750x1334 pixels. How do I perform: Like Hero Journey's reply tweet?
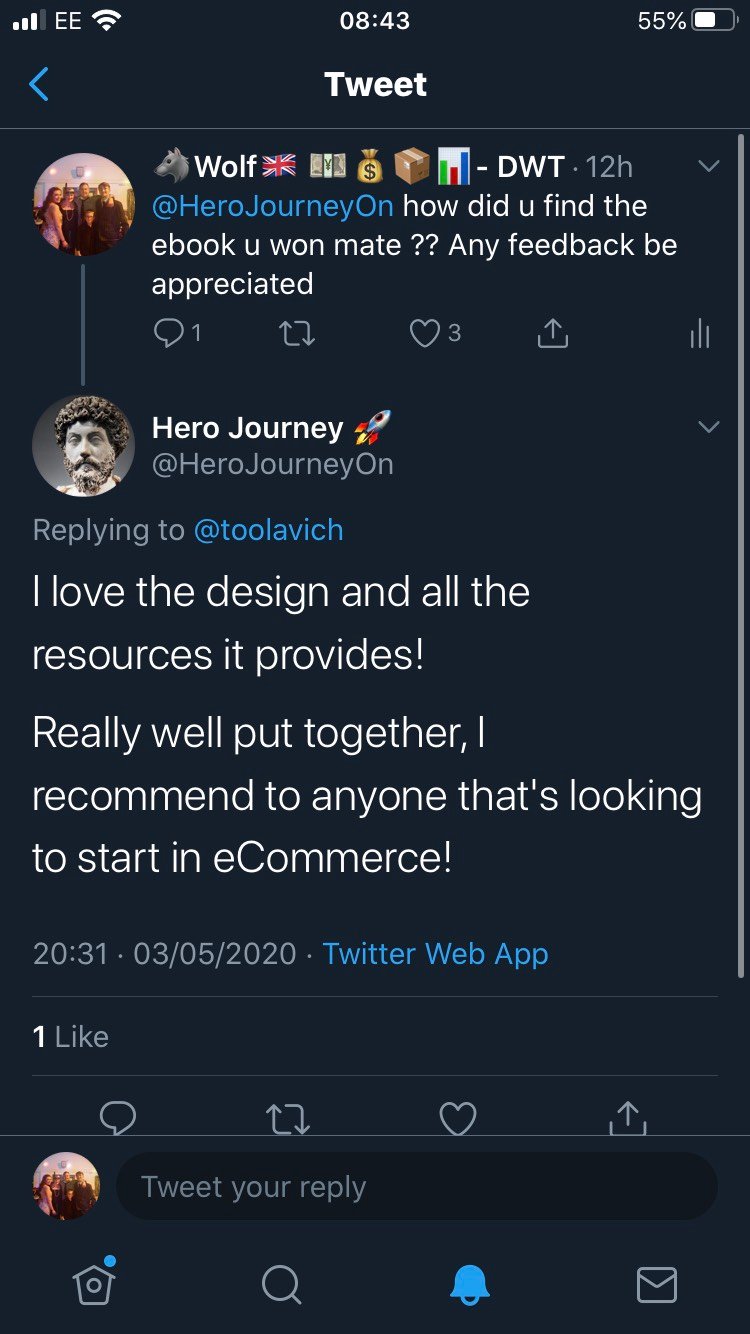(458, 1118)
